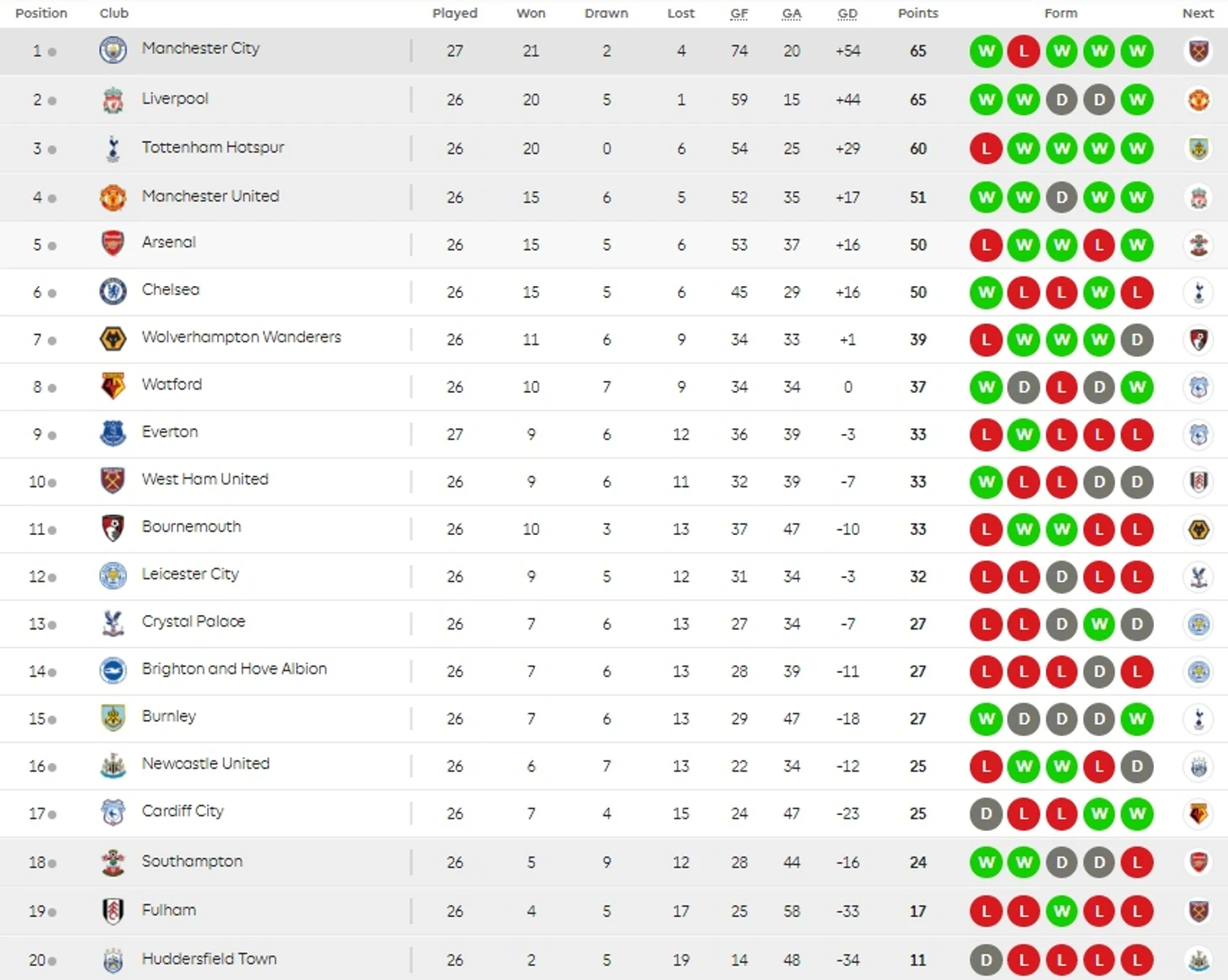Sort table by Points column header
1228x980 pixels.
point(918,13)
